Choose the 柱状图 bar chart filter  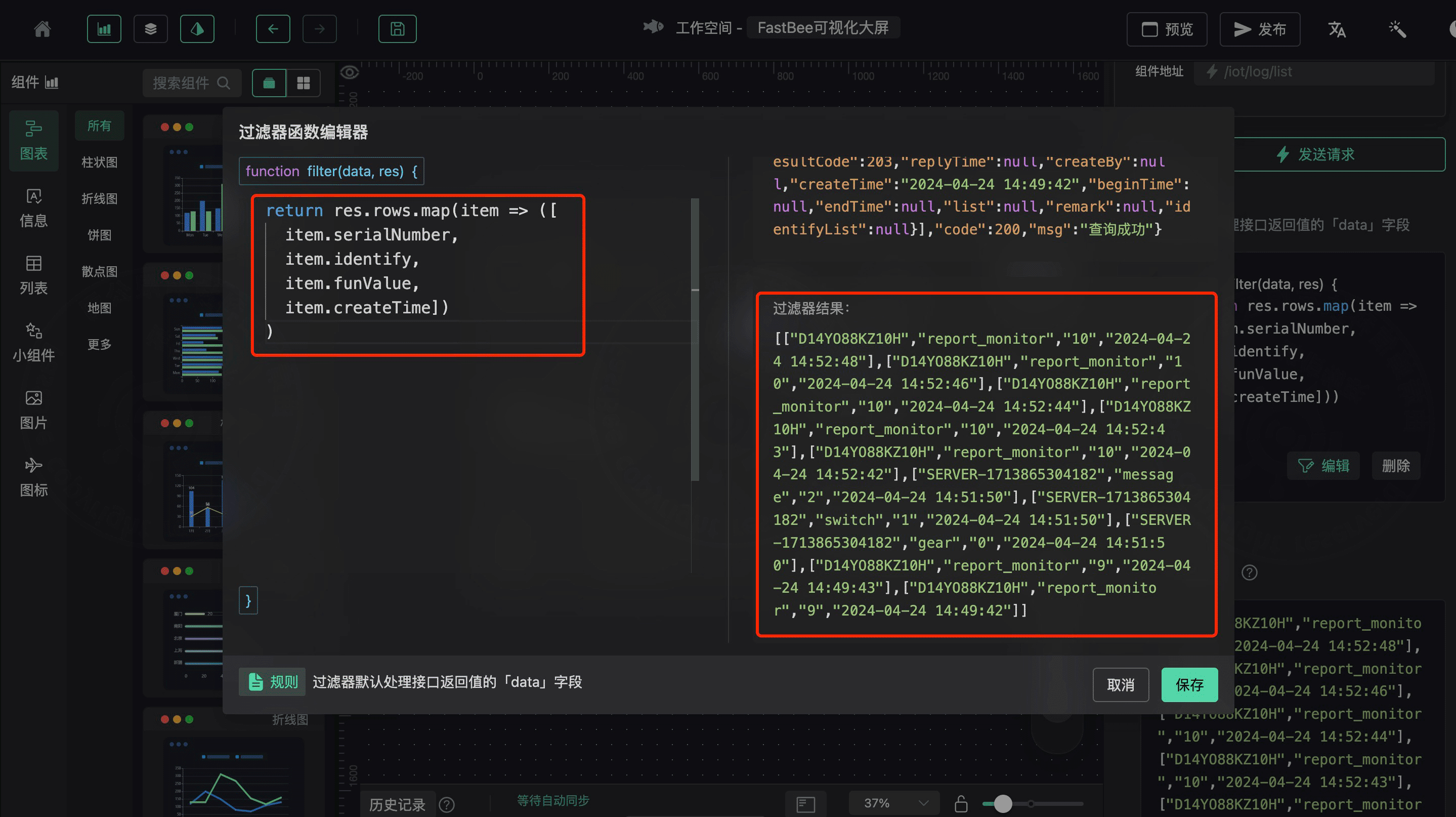point(100,162)
